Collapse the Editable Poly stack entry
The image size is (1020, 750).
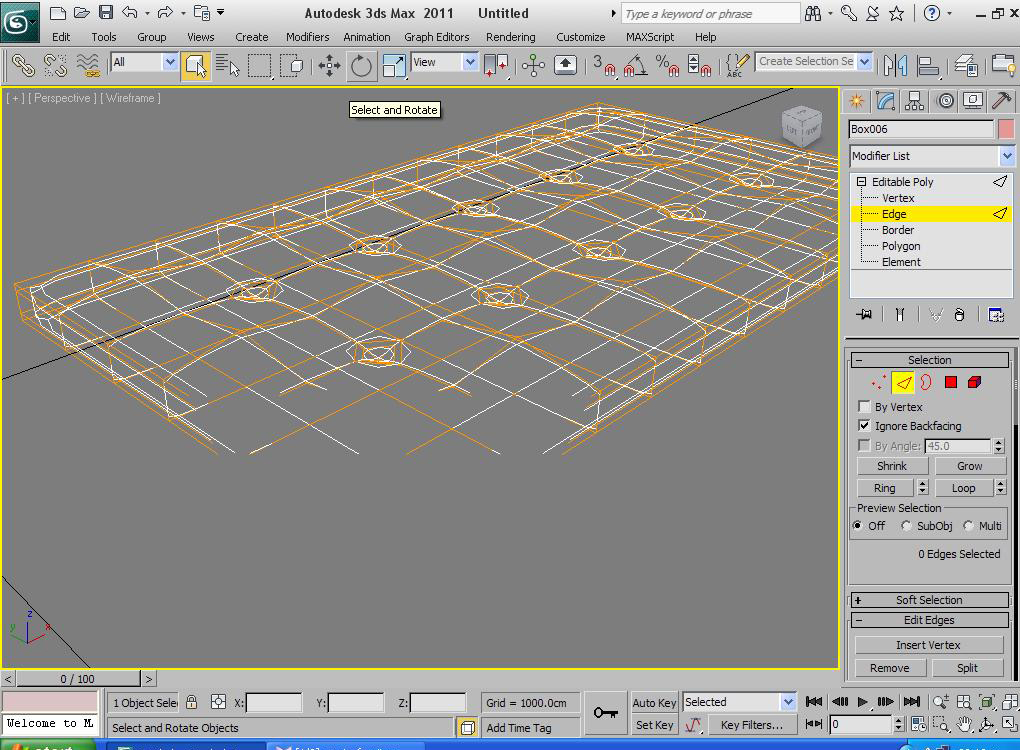(861, 182)
